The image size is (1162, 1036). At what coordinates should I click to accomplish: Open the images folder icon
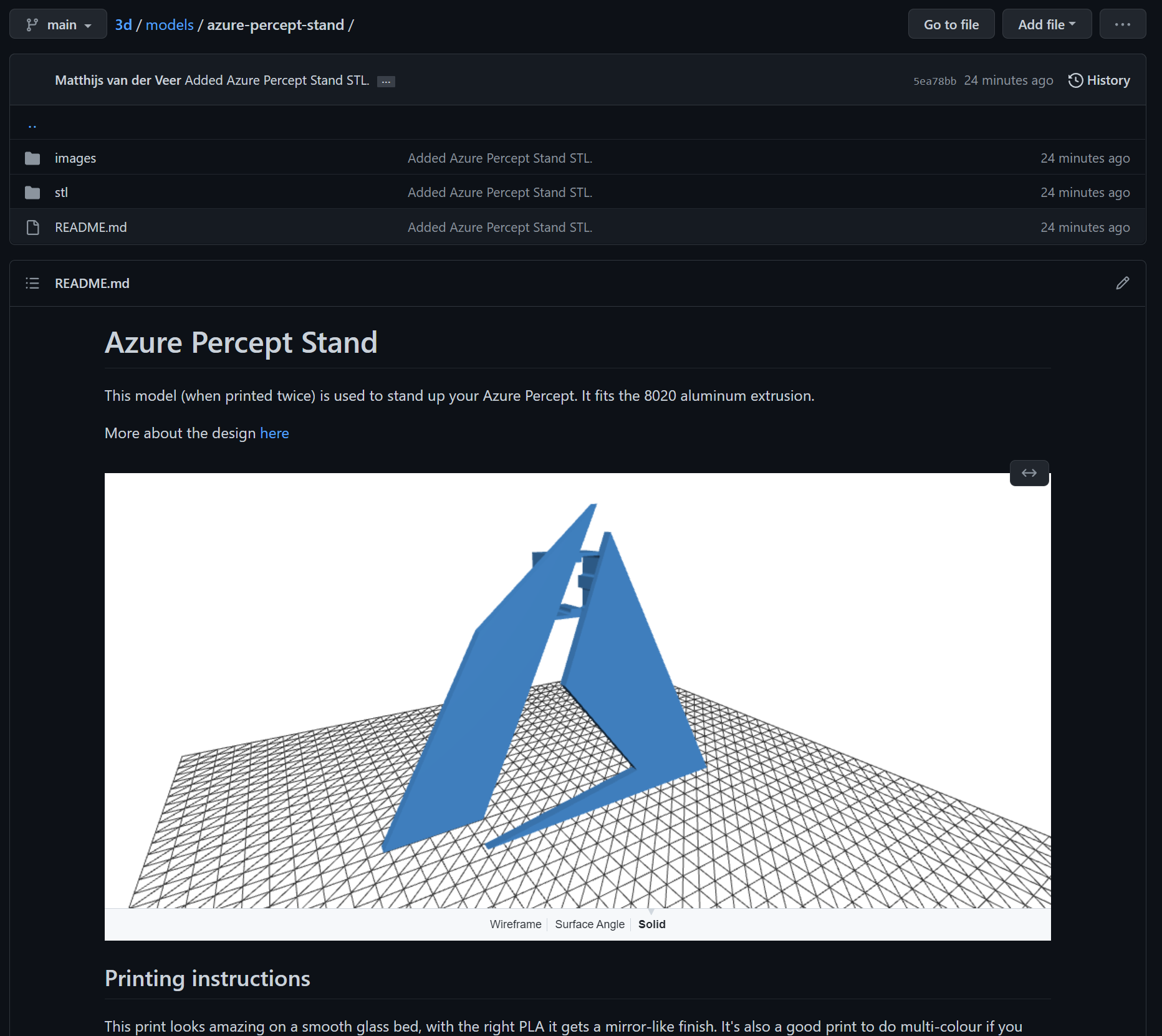point(32,158)
